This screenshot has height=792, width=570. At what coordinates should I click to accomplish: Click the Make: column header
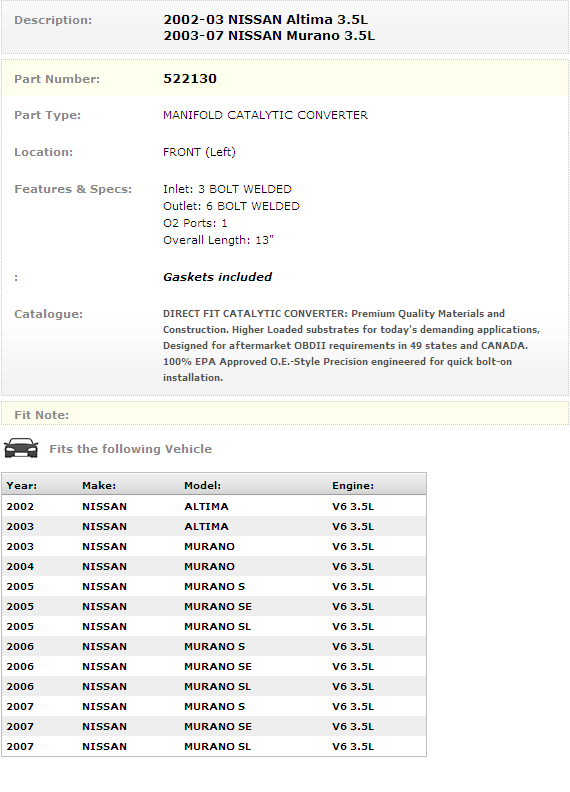[x=99, y=485]
